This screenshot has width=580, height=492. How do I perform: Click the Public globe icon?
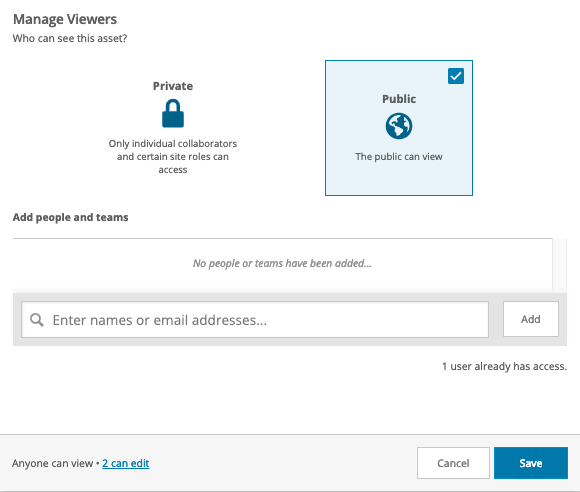(x=399, y=126)
